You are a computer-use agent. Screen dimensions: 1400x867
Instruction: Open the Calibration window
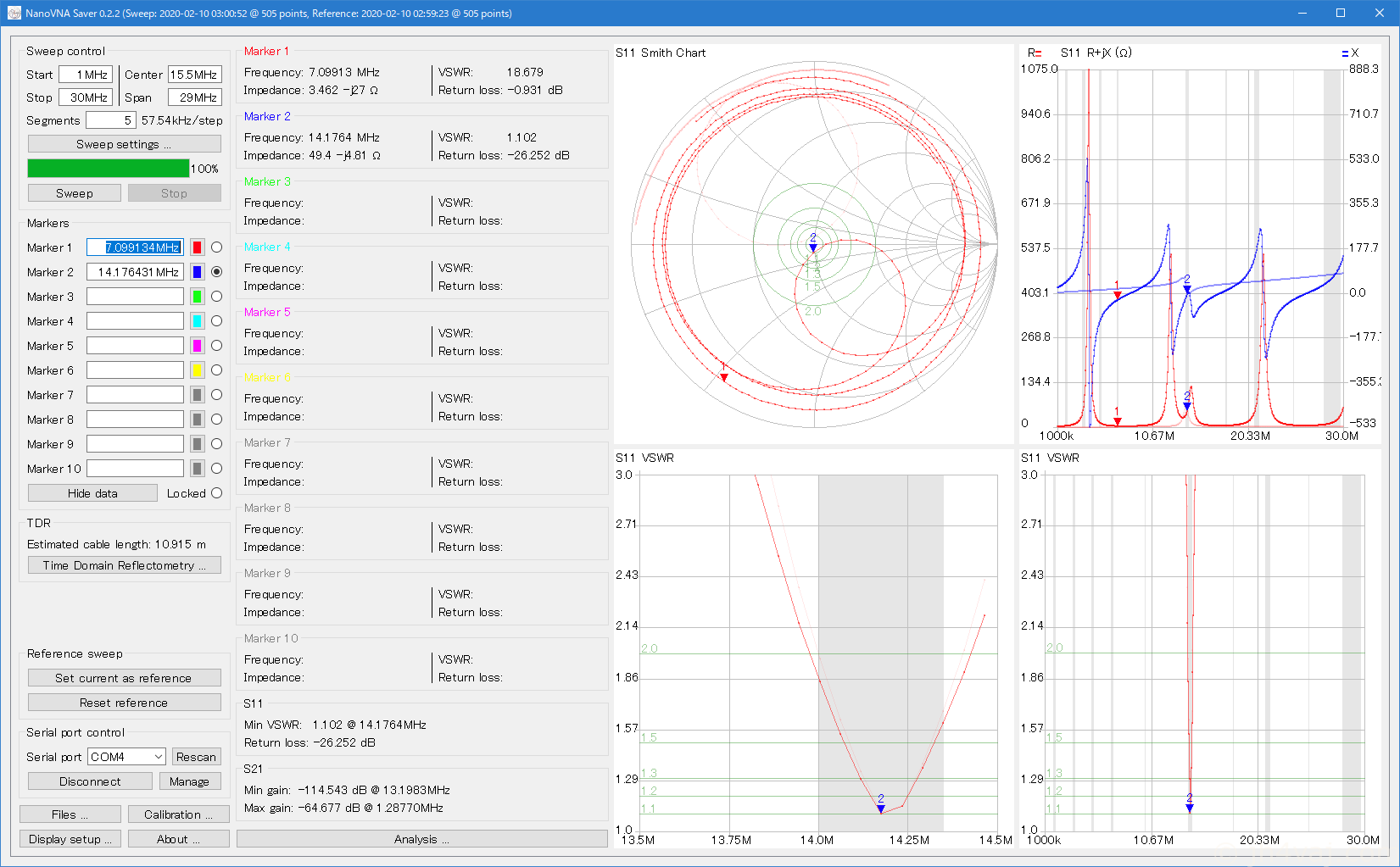(179, 814)
